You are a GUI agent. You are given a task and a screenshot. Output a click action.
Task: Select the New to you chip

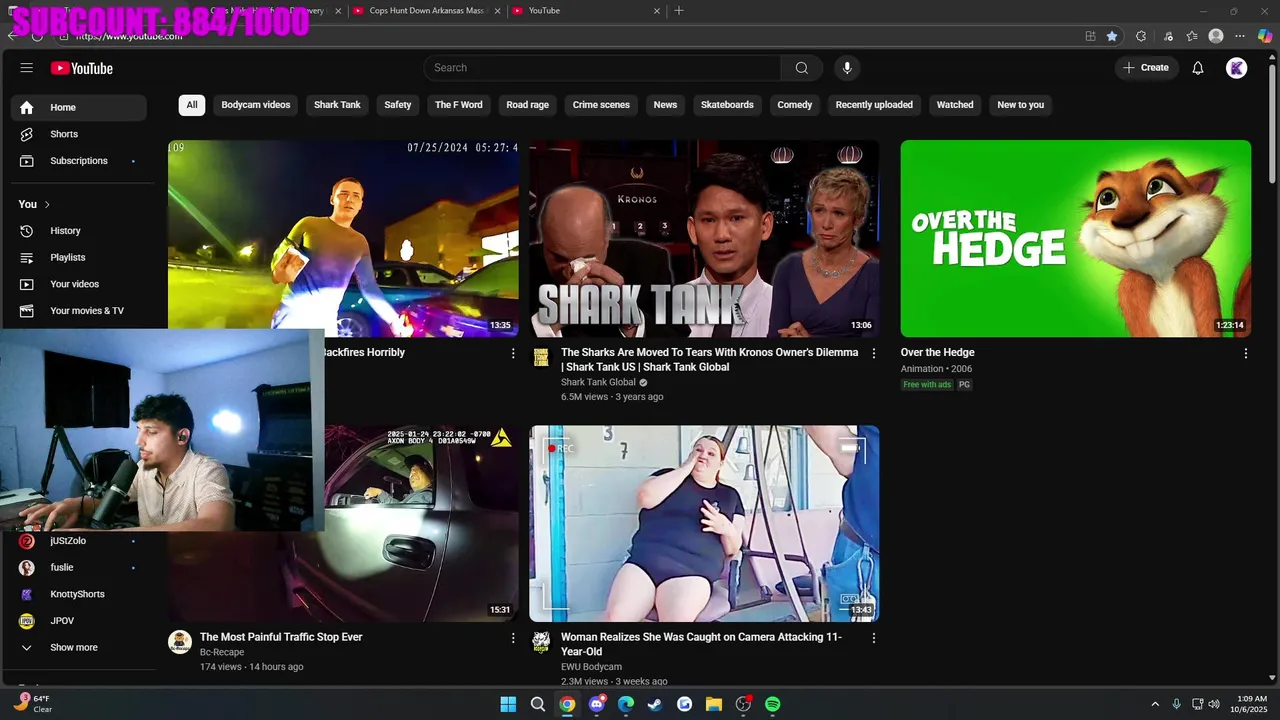pos(1021,105)
